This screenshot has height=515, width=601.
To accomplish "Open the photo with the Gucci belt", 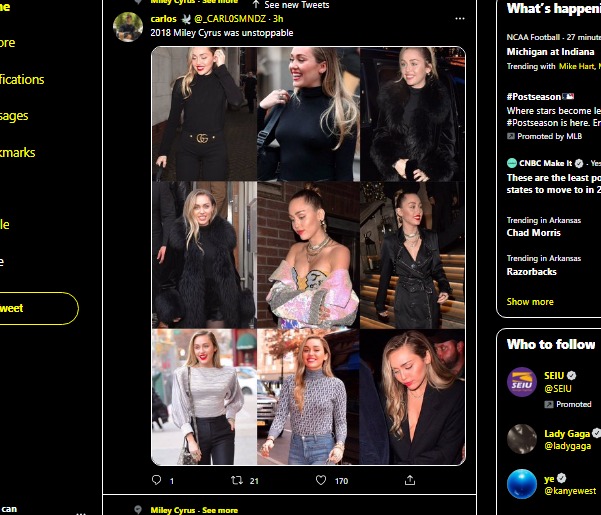I will (203, 113).
